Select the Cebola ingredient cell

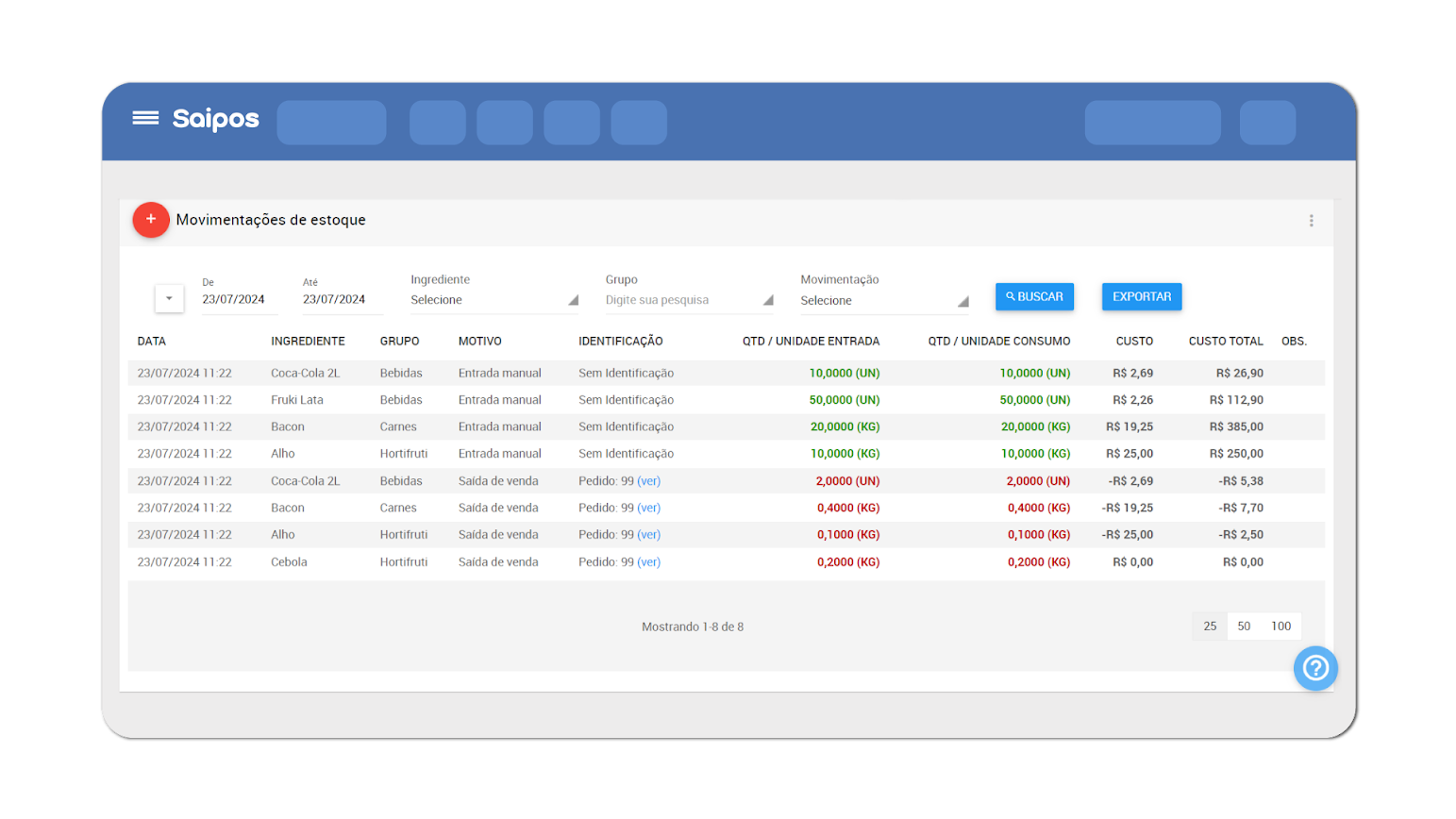[289, 562]
